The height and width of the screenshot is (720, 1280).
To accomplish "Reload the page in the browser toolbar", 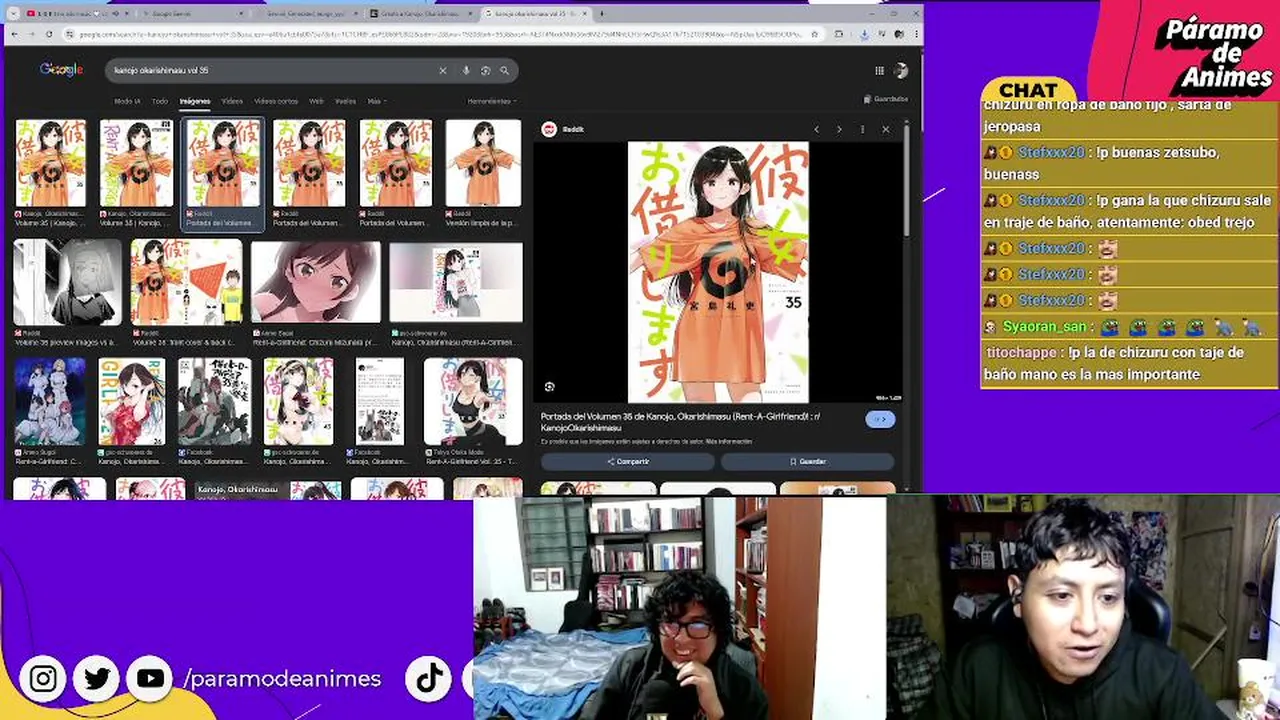I will pos(48,34).
